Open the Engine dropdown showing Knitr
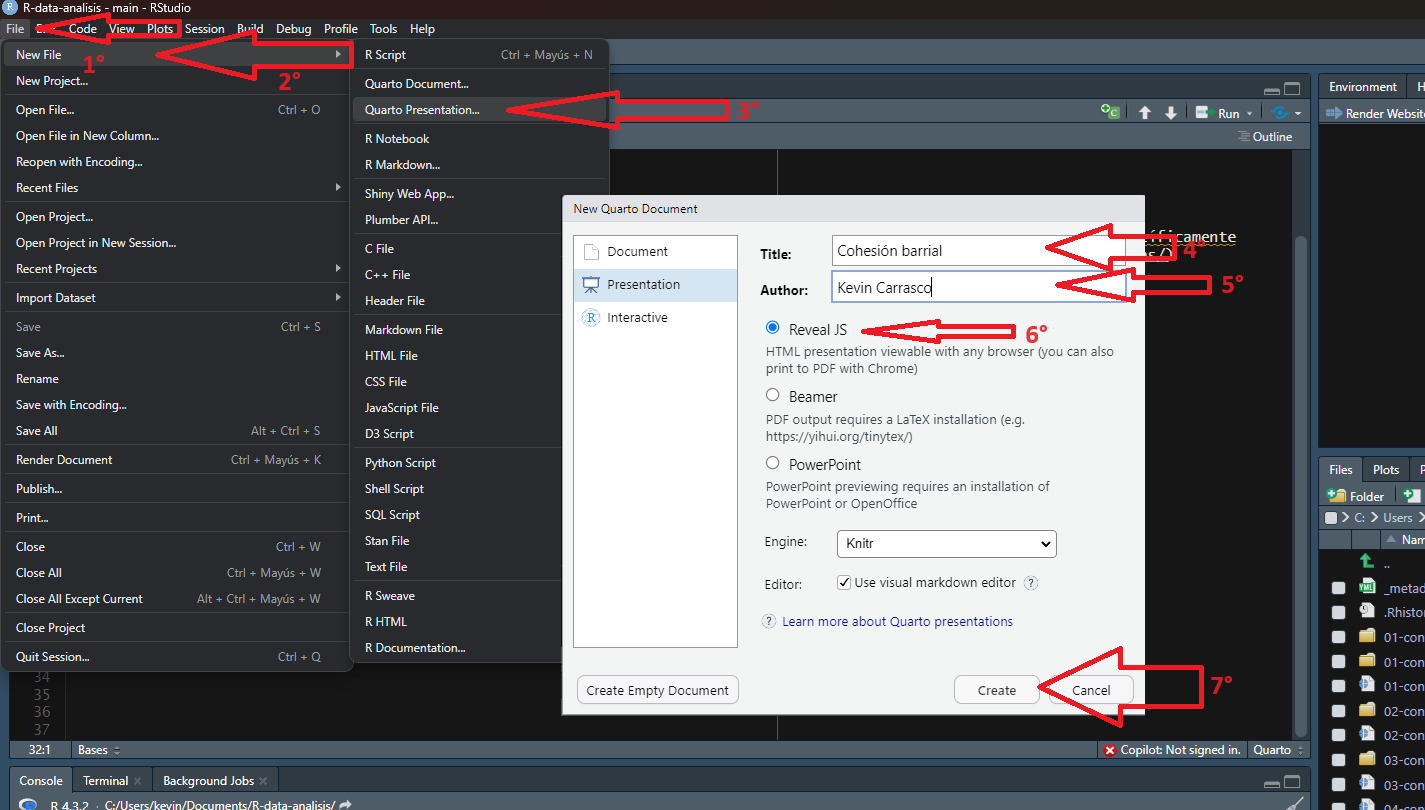 (x=946, y=544)
